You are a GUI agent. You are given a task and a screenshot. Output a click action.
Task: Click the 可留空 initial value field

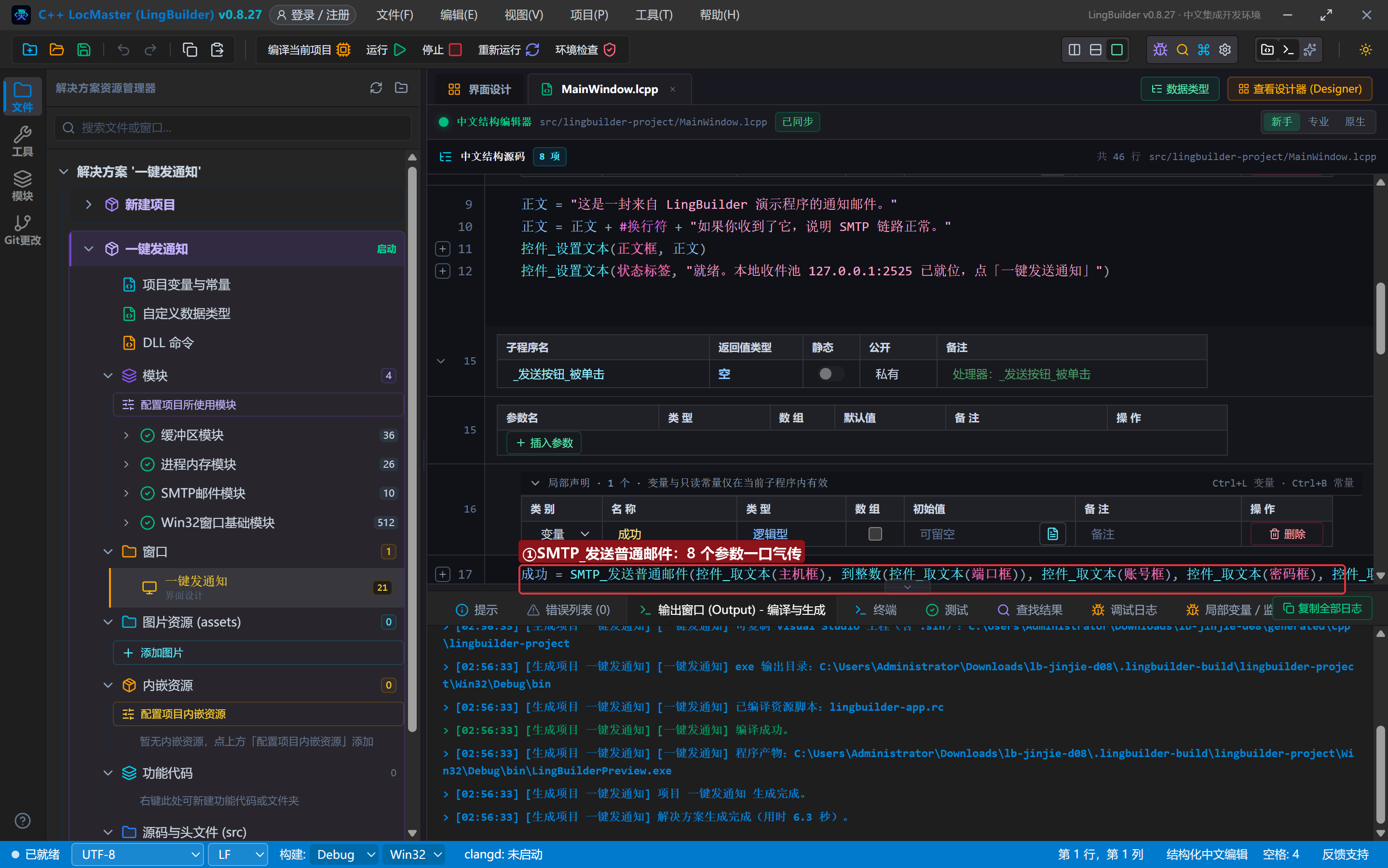tap(974, 534)
